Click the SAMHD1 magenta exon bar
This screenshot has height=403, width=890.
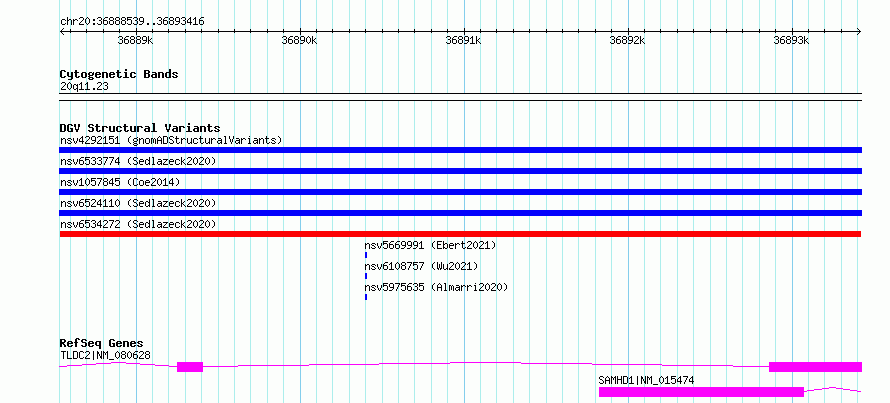click(701, 392)
